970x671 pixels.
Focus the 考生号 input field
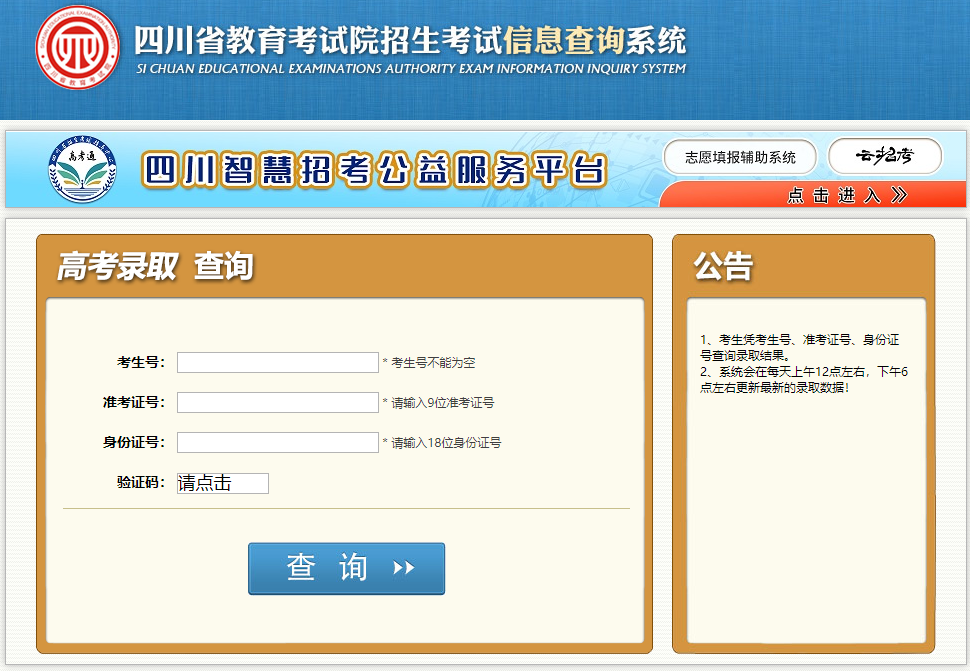tap(277, 362)
